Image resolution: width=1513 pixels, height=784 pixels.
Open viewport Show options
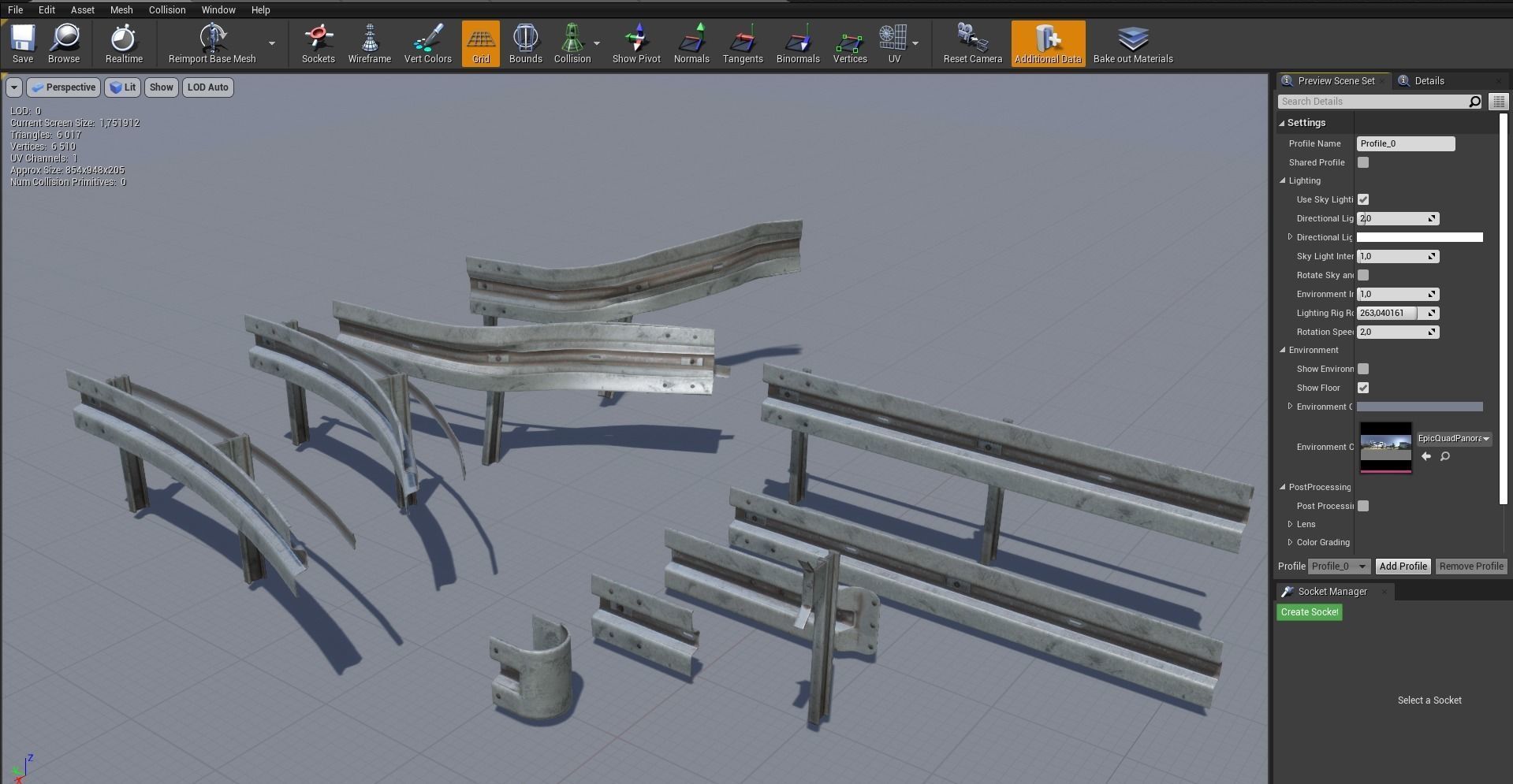(162, 87)
